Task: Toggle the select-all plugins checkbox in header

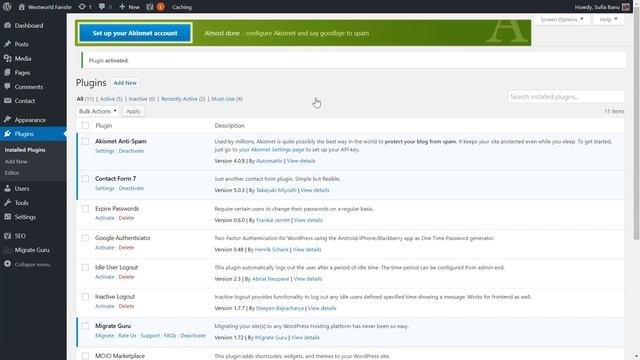Action: [85, 126]
